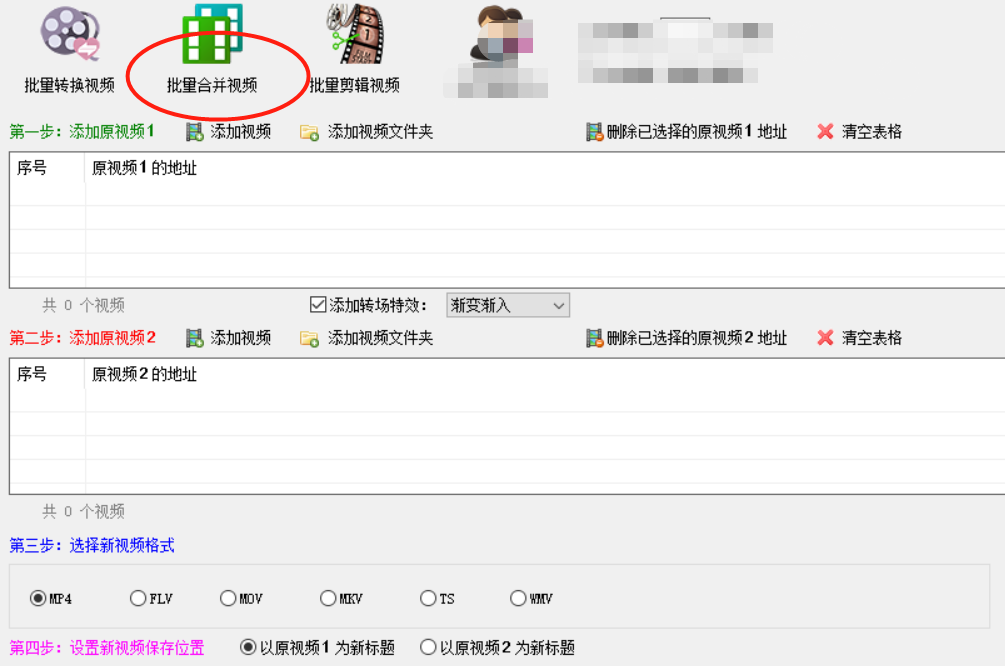Click the 添加视频 icon in step one
The width and height of the screenshot is (1005, 666).
click(195, 132)
